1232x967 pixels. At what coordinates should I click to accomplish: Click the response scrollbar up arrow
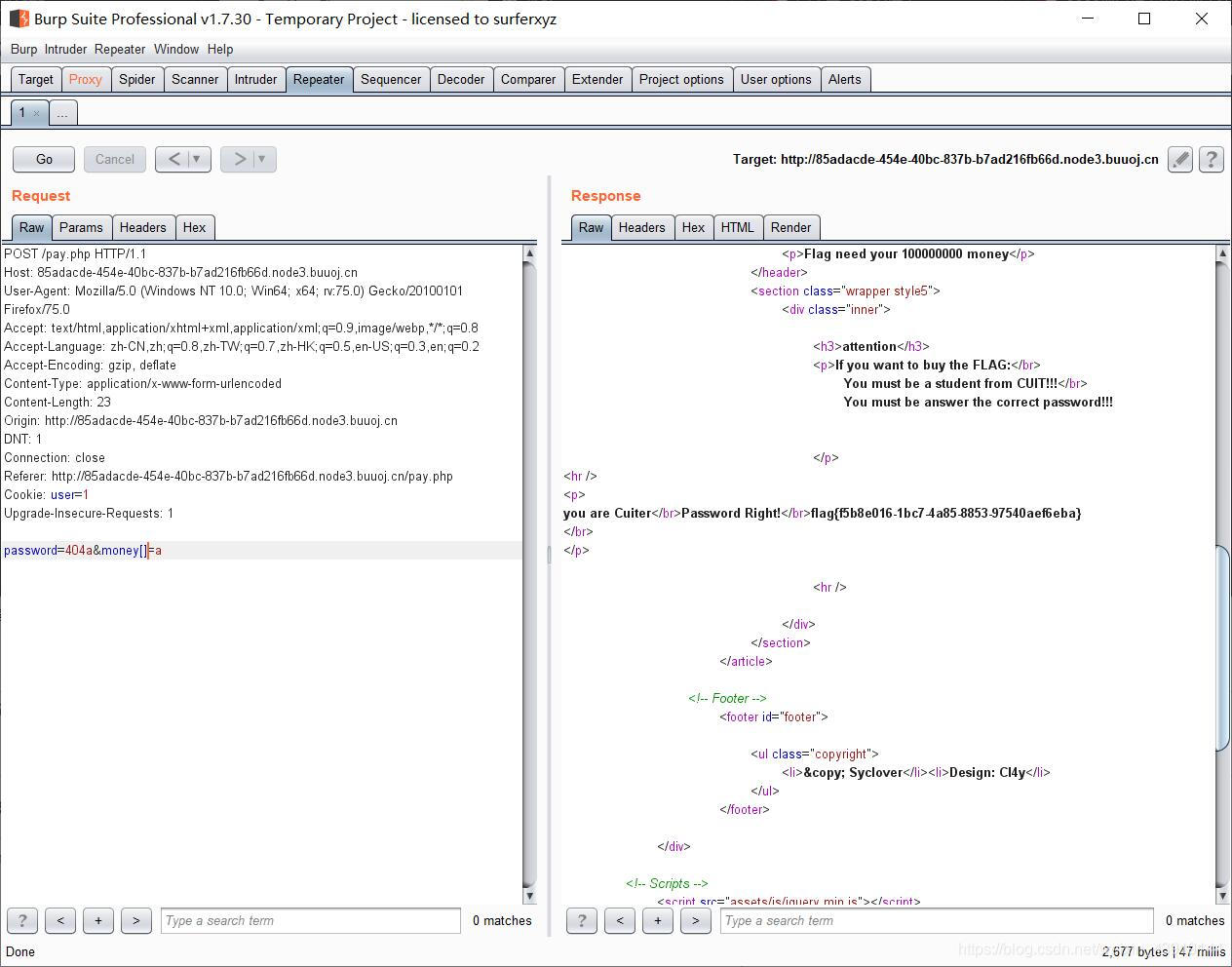tap(1223, 253)
